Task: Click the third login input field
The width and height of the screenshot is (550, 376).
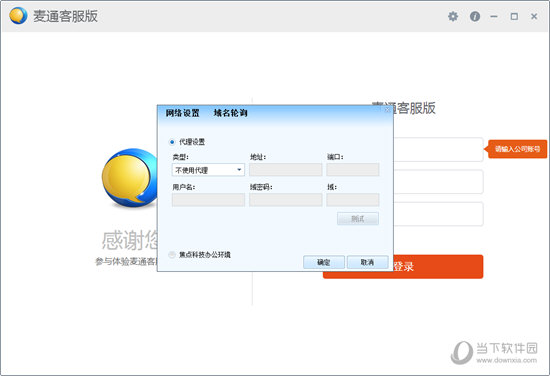Action: [x=438, y=214]
